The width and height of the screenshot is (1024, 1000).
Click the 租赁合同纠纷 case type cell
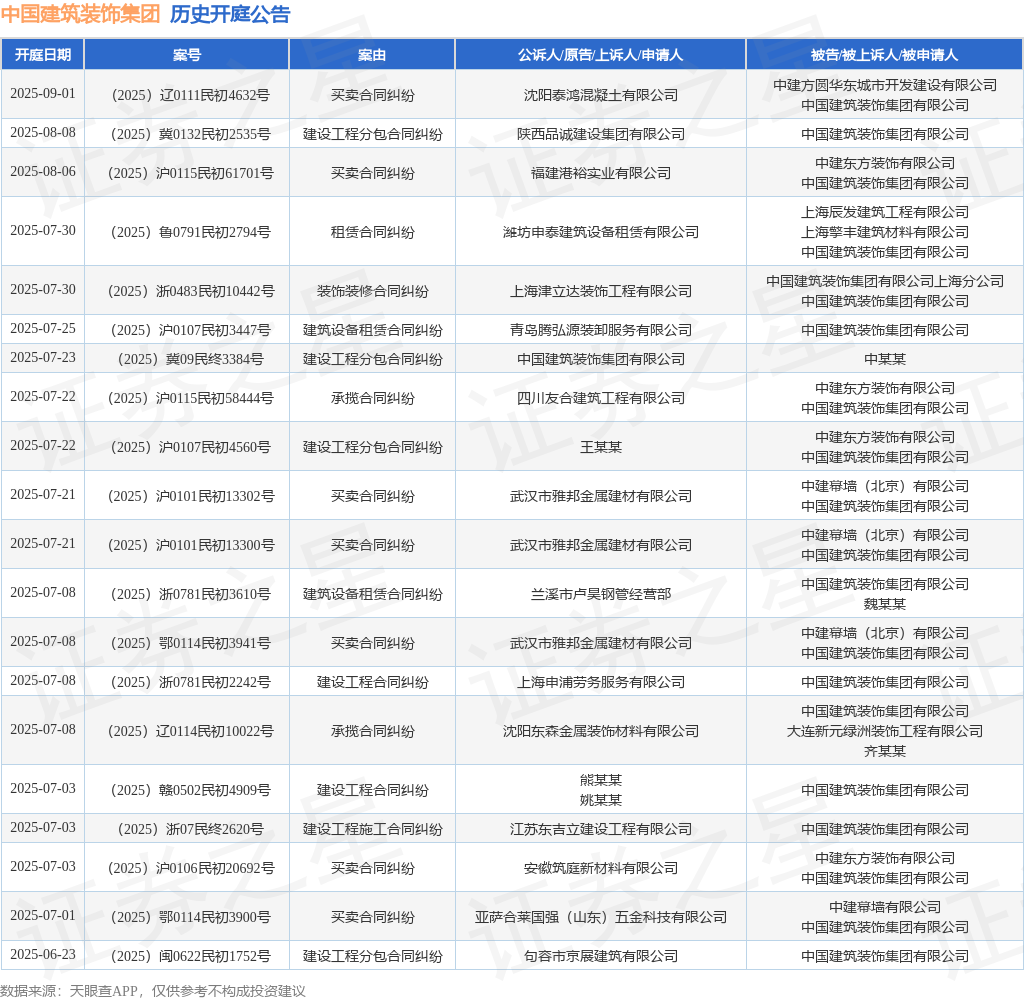click(x=372, y=232)
